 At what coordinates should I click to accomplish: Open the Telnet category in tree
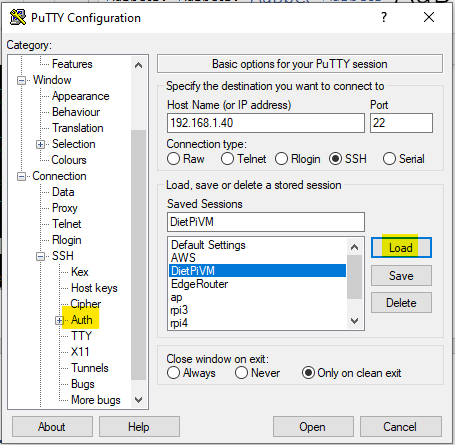(x=66, y=224)
